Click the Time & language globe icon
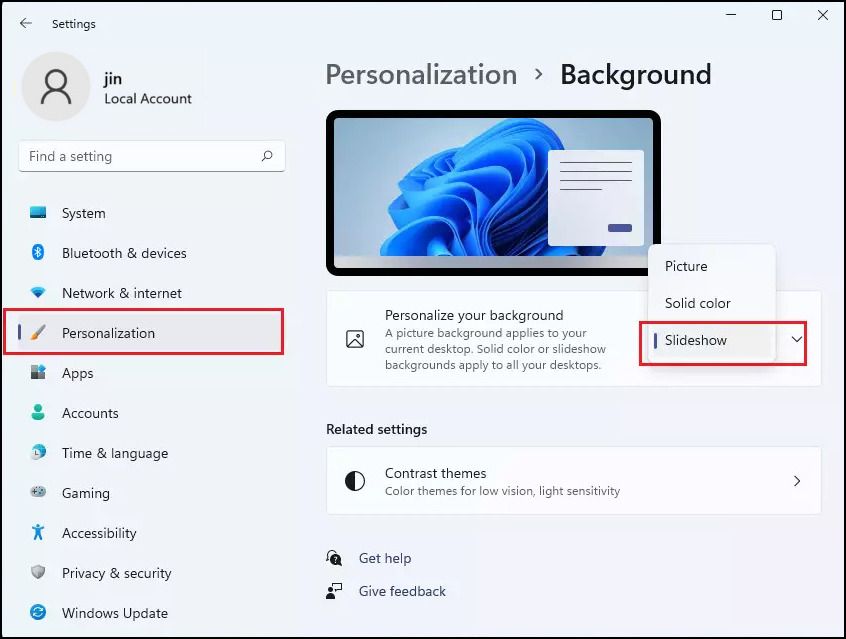Viewport: 846px width, 639px height. tap(38, 452)
